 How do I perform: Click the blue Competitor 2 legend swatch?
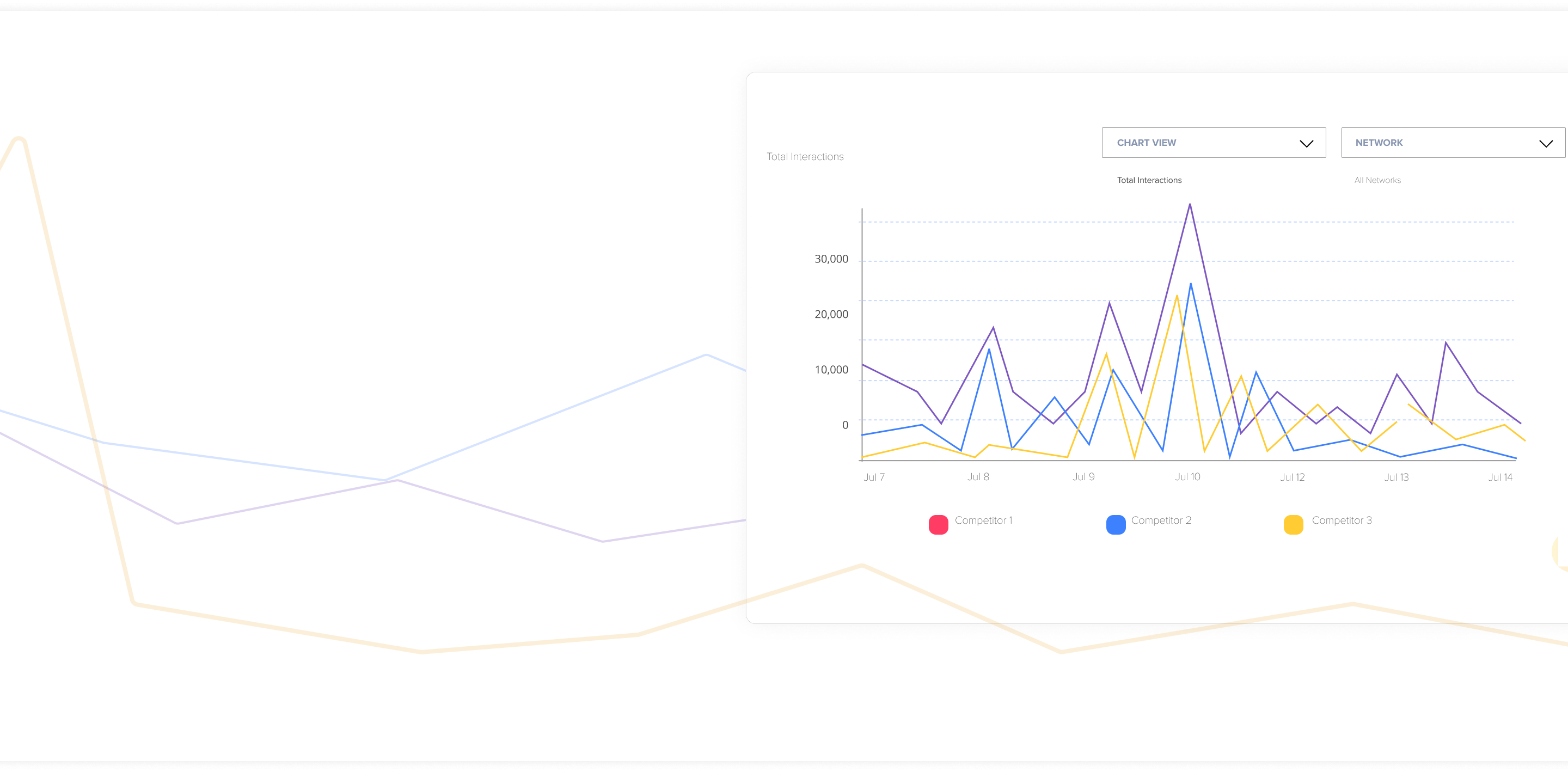pos(1115,524)
